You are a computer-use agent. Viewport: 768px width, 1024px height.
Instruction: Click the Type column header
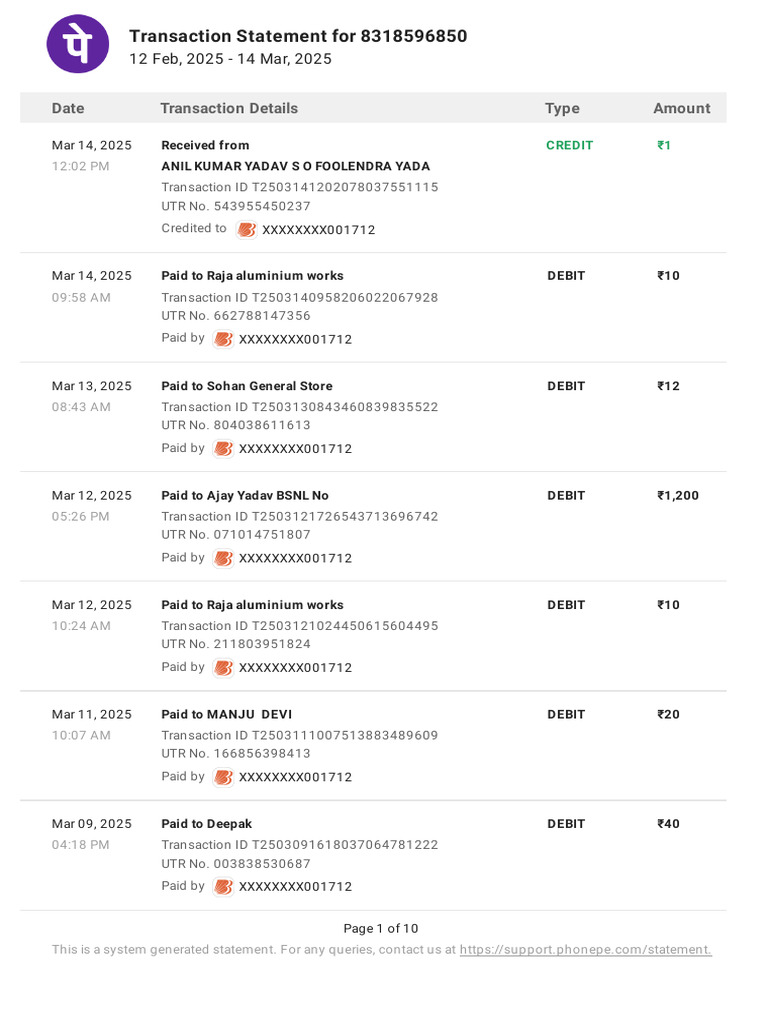[562, 108]
